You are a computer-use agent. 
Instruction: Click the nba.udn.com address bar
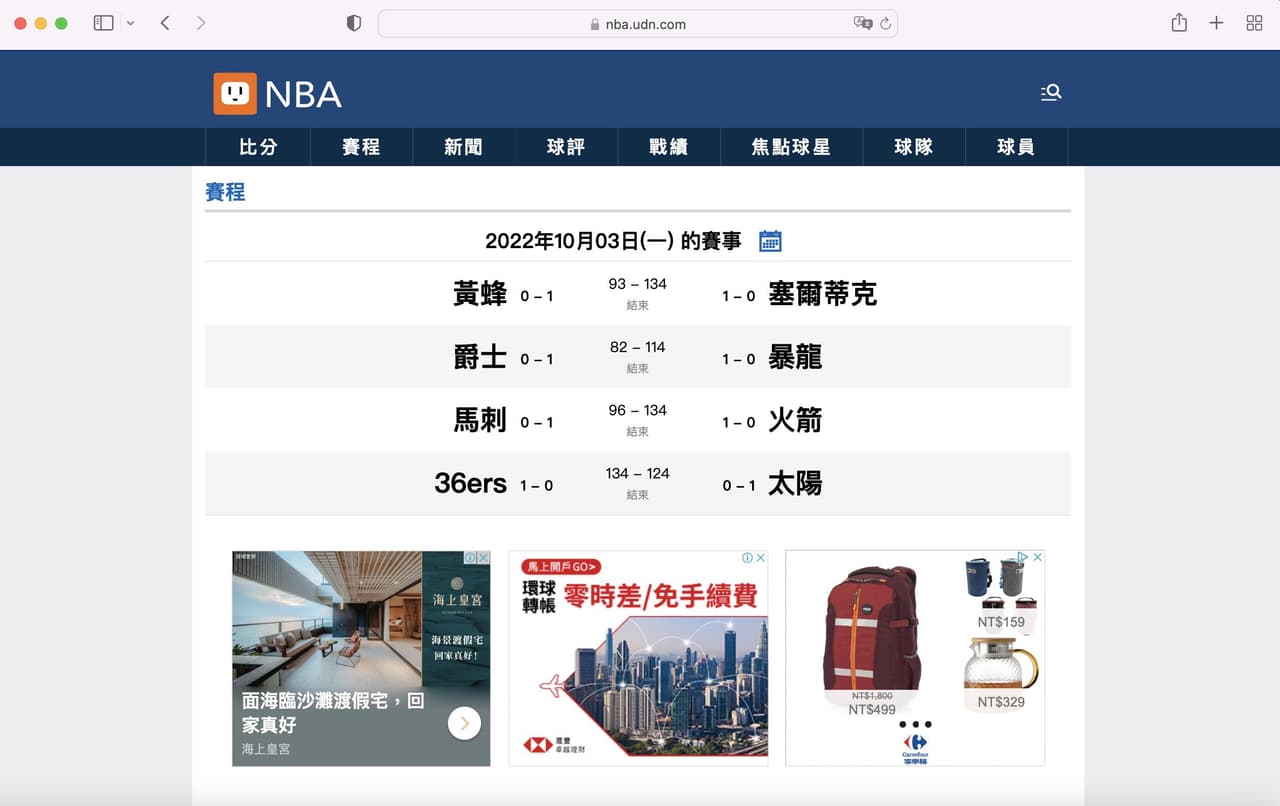[x=637, y=24]
